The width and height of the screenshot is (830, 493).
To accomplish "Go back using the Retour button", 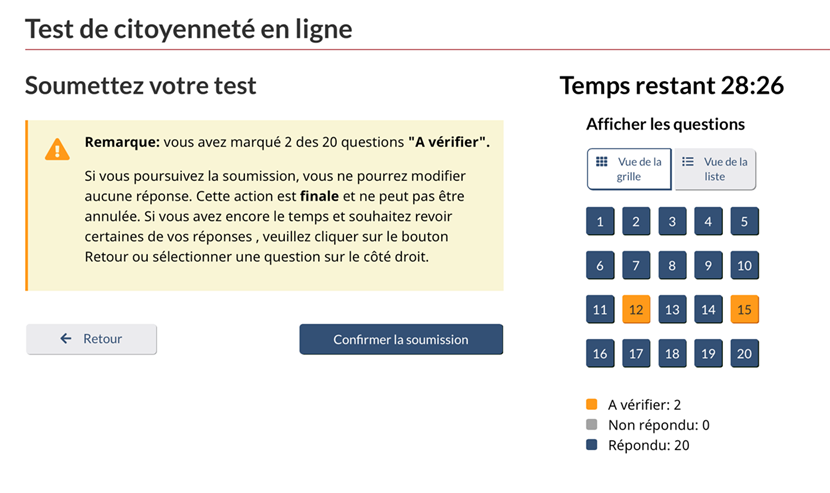I will (91, 339).
